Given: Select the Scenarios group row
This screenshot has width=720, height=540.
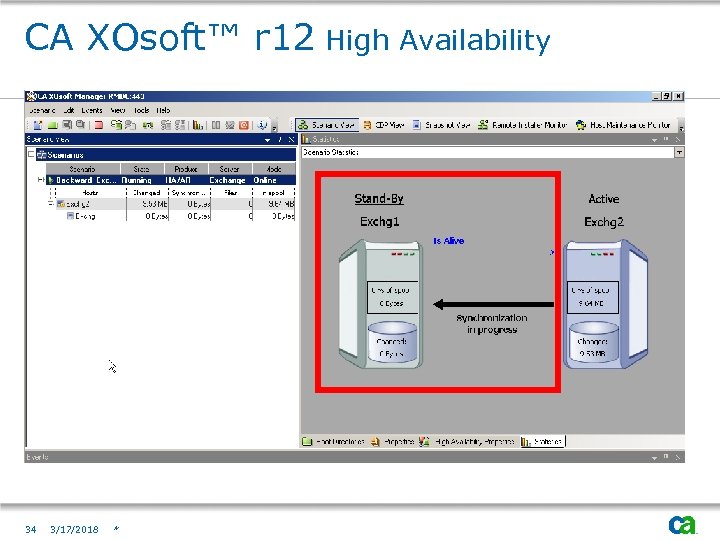Looking at the screenshot, I should pos(166,155).
